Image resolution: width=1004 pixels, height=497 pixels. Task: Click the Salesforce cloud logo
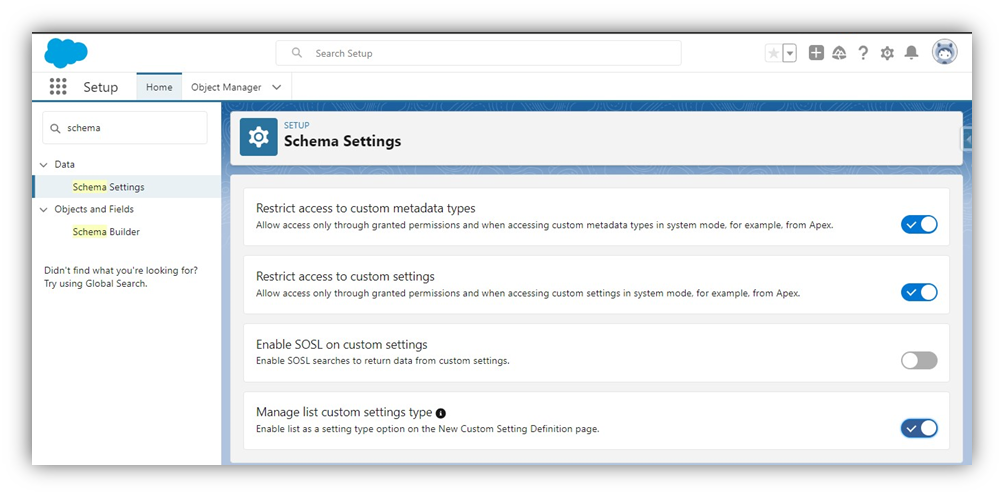point(66,53)
